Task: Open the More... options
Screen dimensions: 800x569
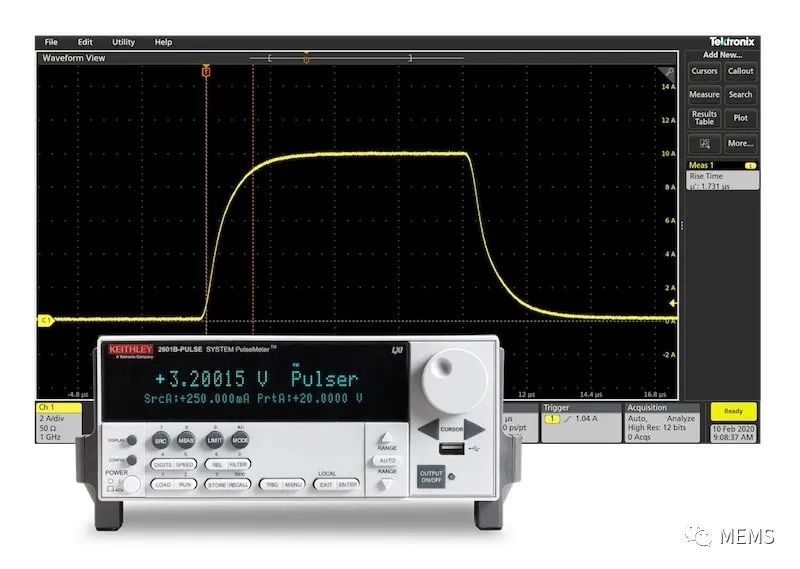Action: (x=740, y=144)
